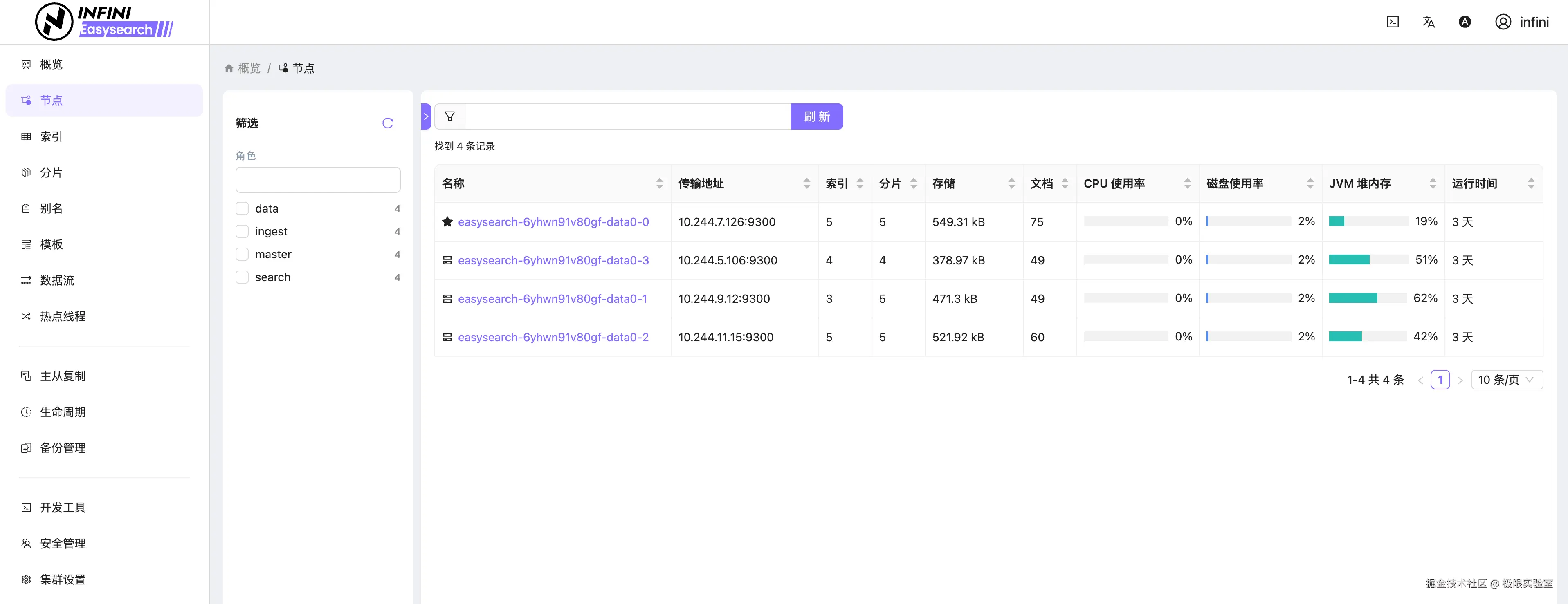Image resolution: width=1568 pixels, height=604 pixels.
Task: Click the master star icon for data0-0
Action: tap(447, 221)
